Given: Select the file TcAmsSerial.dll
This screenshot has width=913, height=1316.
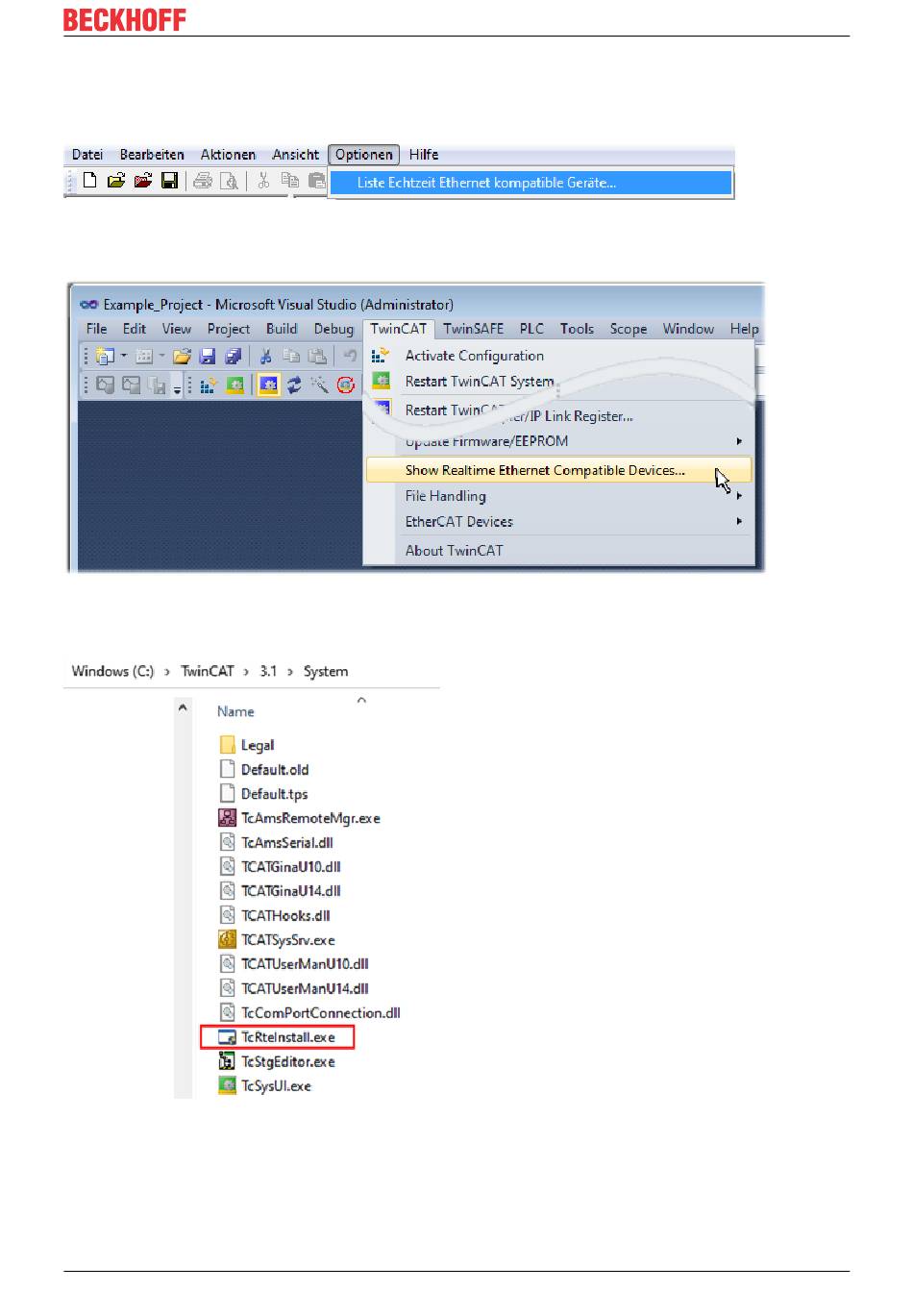Looking at the screenshot, I should point(287,842).
